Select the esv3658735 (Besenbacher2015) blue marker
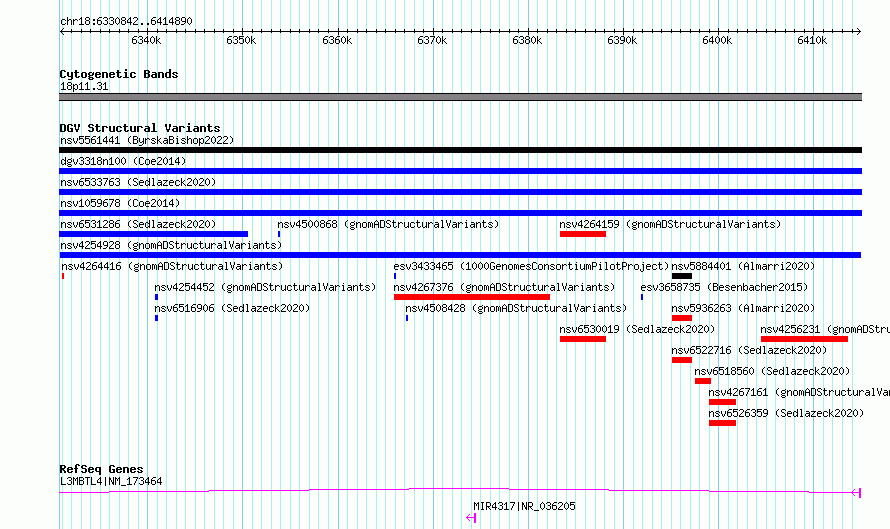 click(x=642, y=297)
